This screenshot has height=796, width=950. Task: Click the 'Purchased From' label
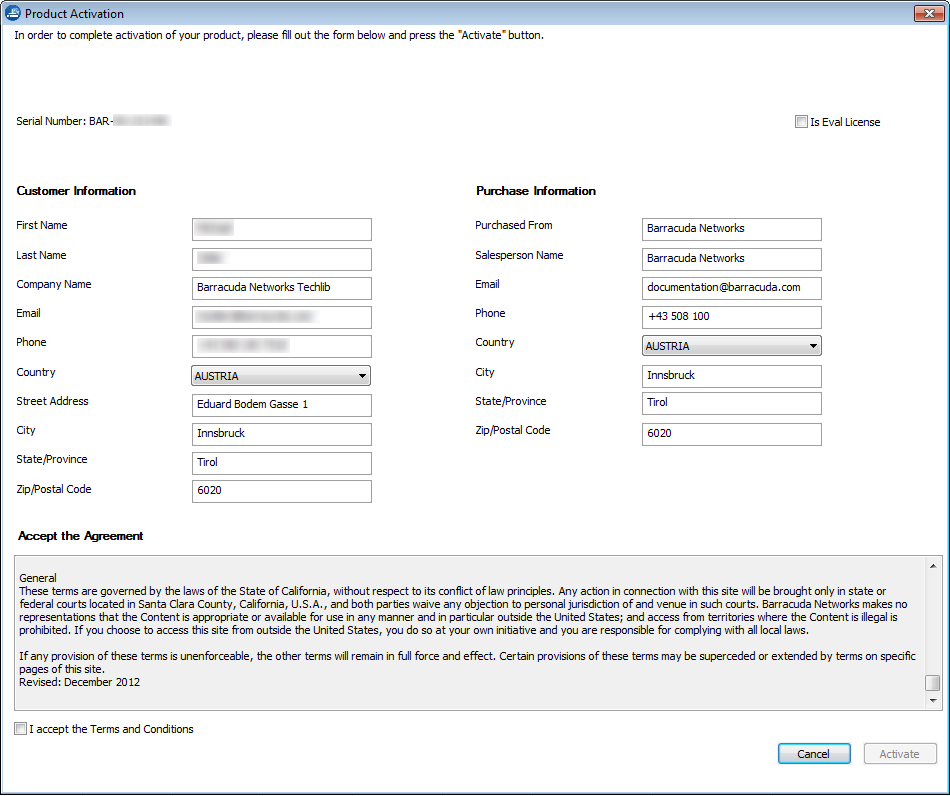[514, 225]
